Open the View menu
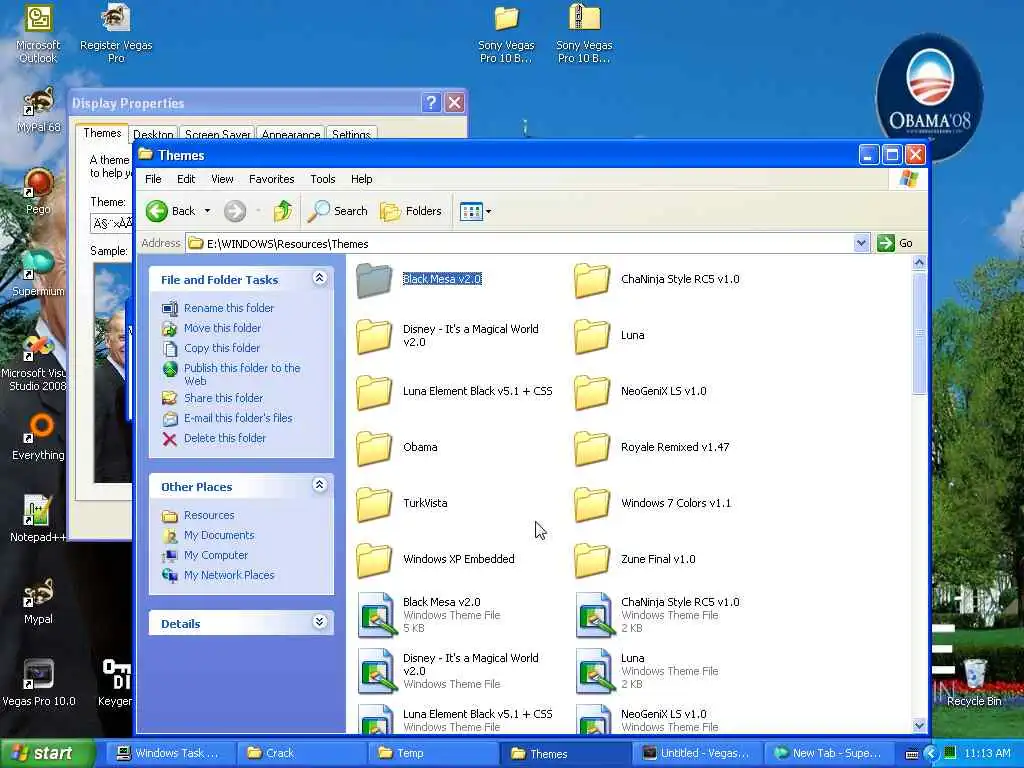This screenshot has height=768, width=1024. click(222, 179)
